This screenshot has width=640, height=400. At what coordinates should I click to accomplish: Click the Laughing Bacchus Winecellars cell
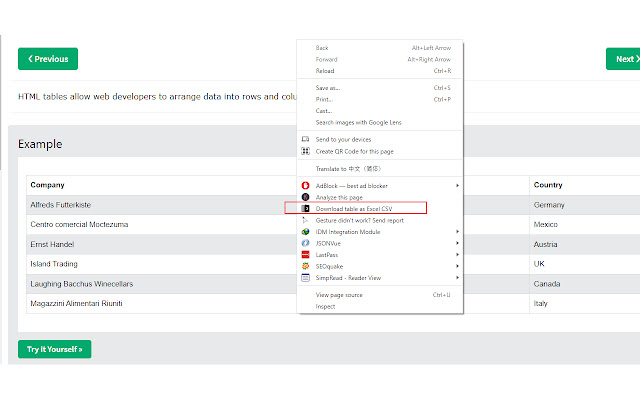click(x=82, y=284)
